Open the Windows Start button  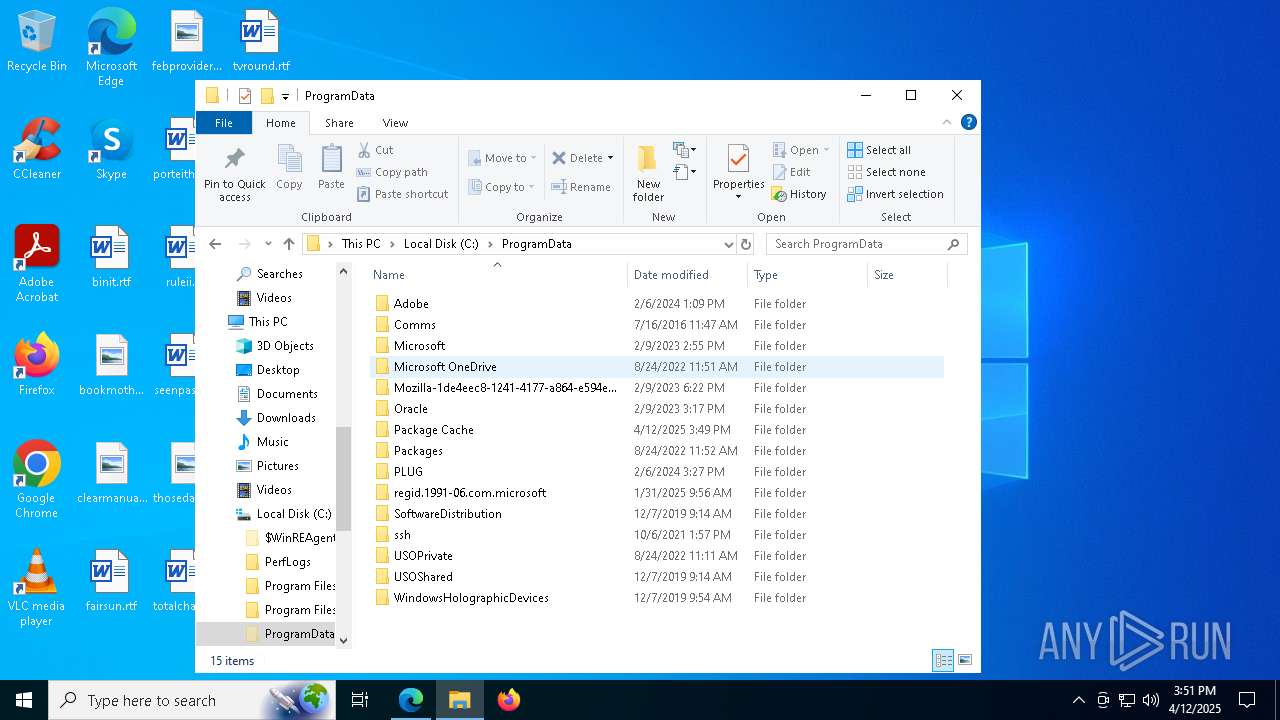coord(24,700)
